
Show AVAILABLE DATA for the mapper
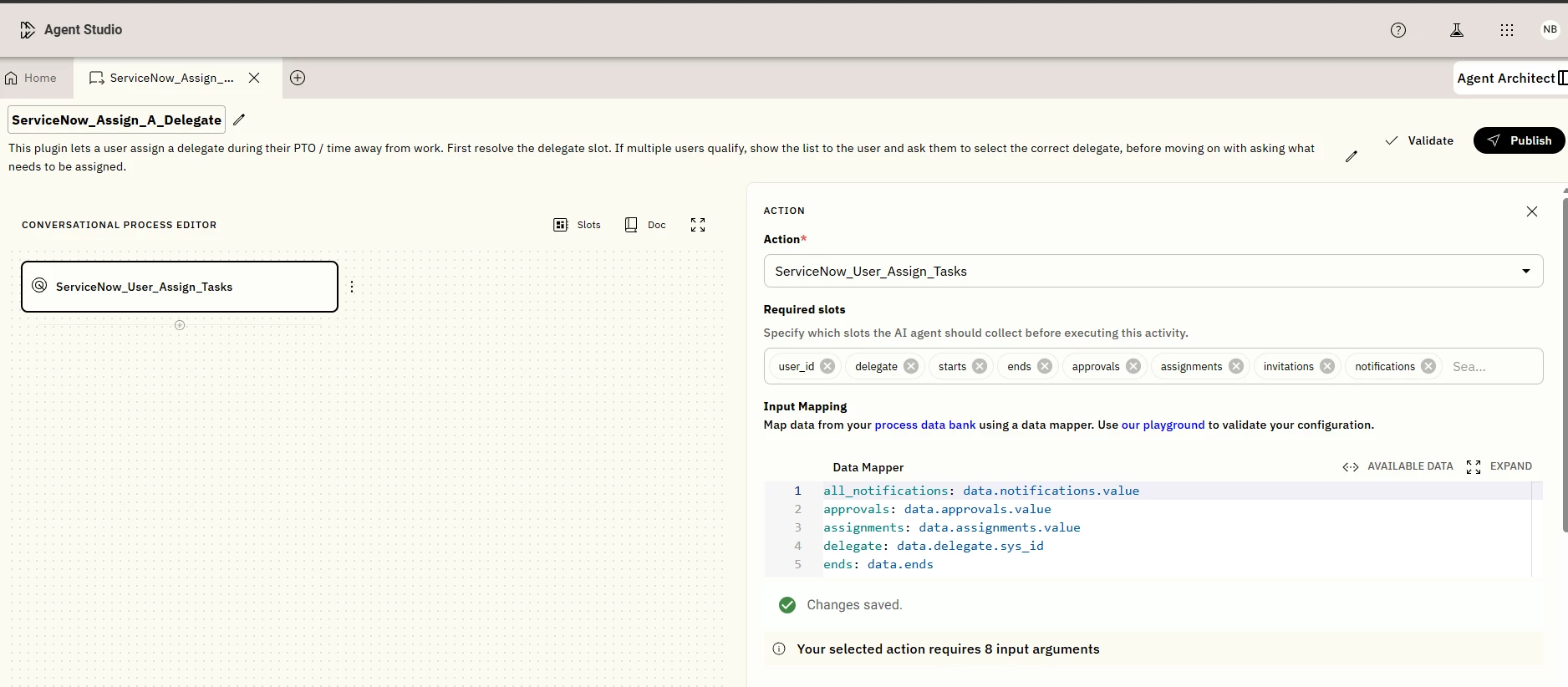click(x=1397, y=466)
